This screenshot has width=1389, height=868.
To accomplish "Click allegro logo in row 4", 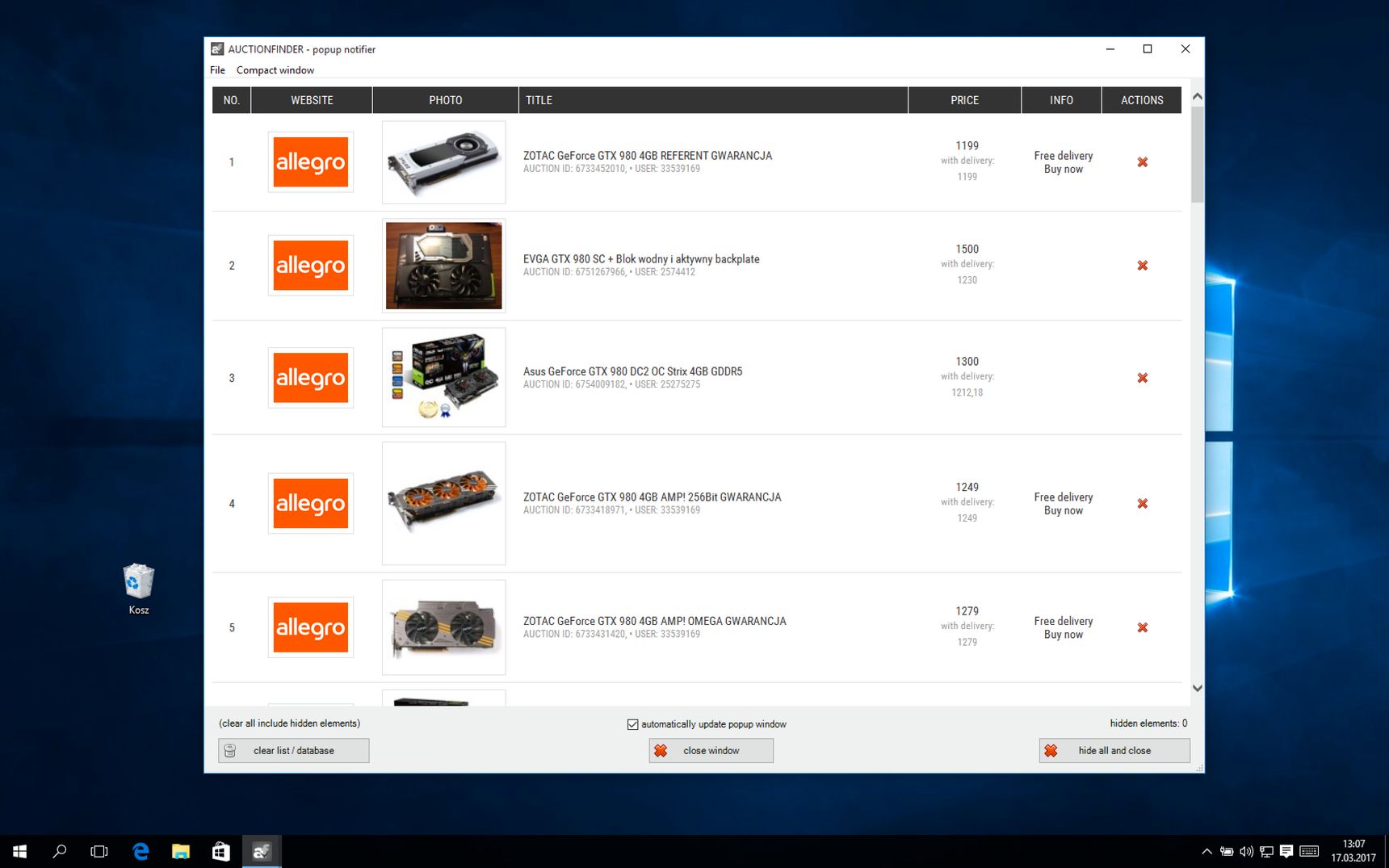I will [311, 504].
